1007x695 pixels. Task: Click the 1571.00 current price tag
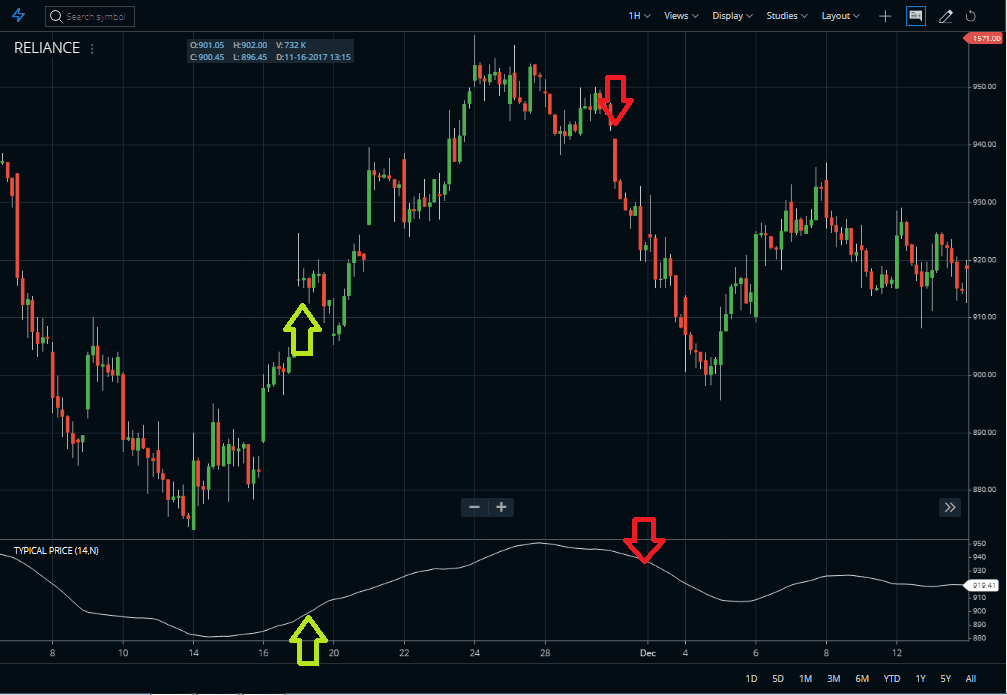984,39
